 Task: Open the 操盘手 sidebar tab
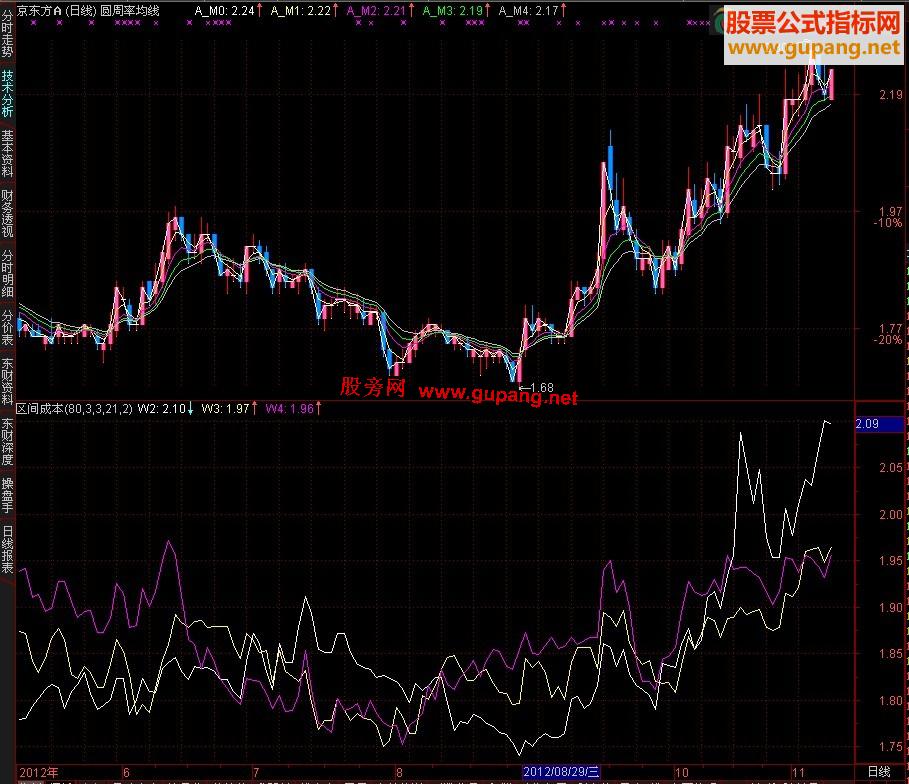pos(7,495)
